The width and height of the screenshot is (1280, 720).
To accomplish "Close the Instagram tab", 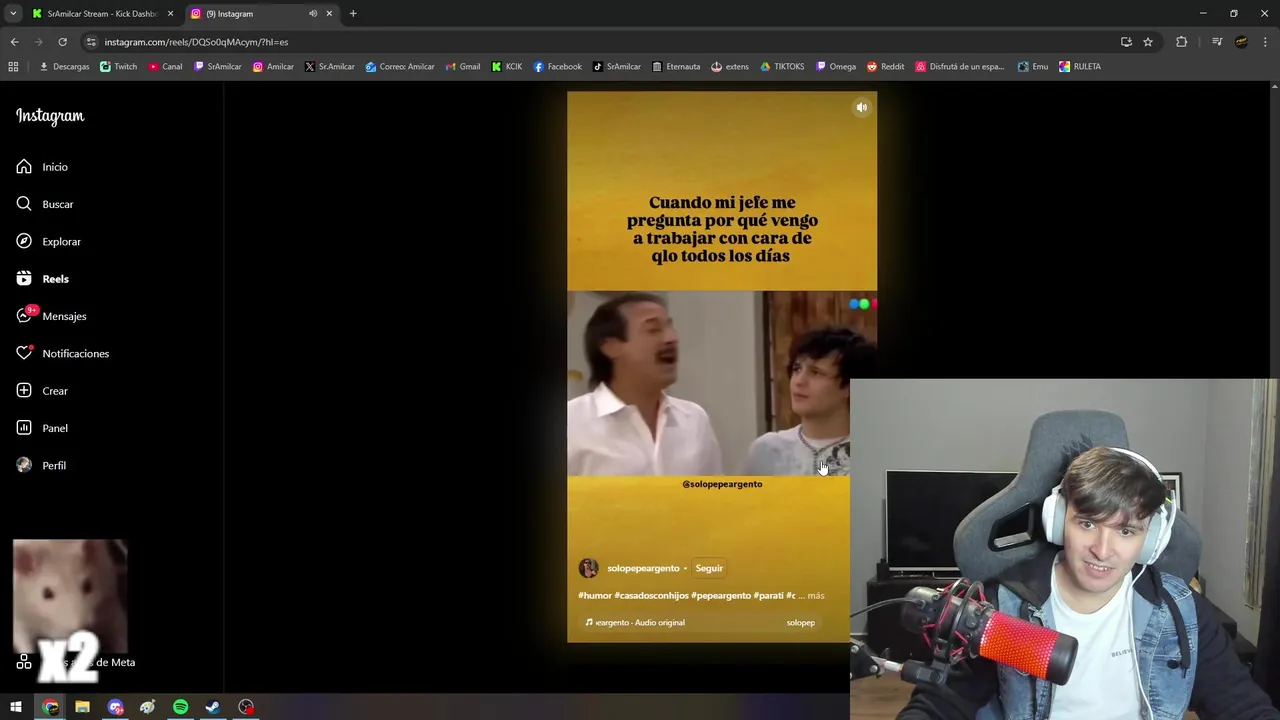I will click(x=329, y=14).
